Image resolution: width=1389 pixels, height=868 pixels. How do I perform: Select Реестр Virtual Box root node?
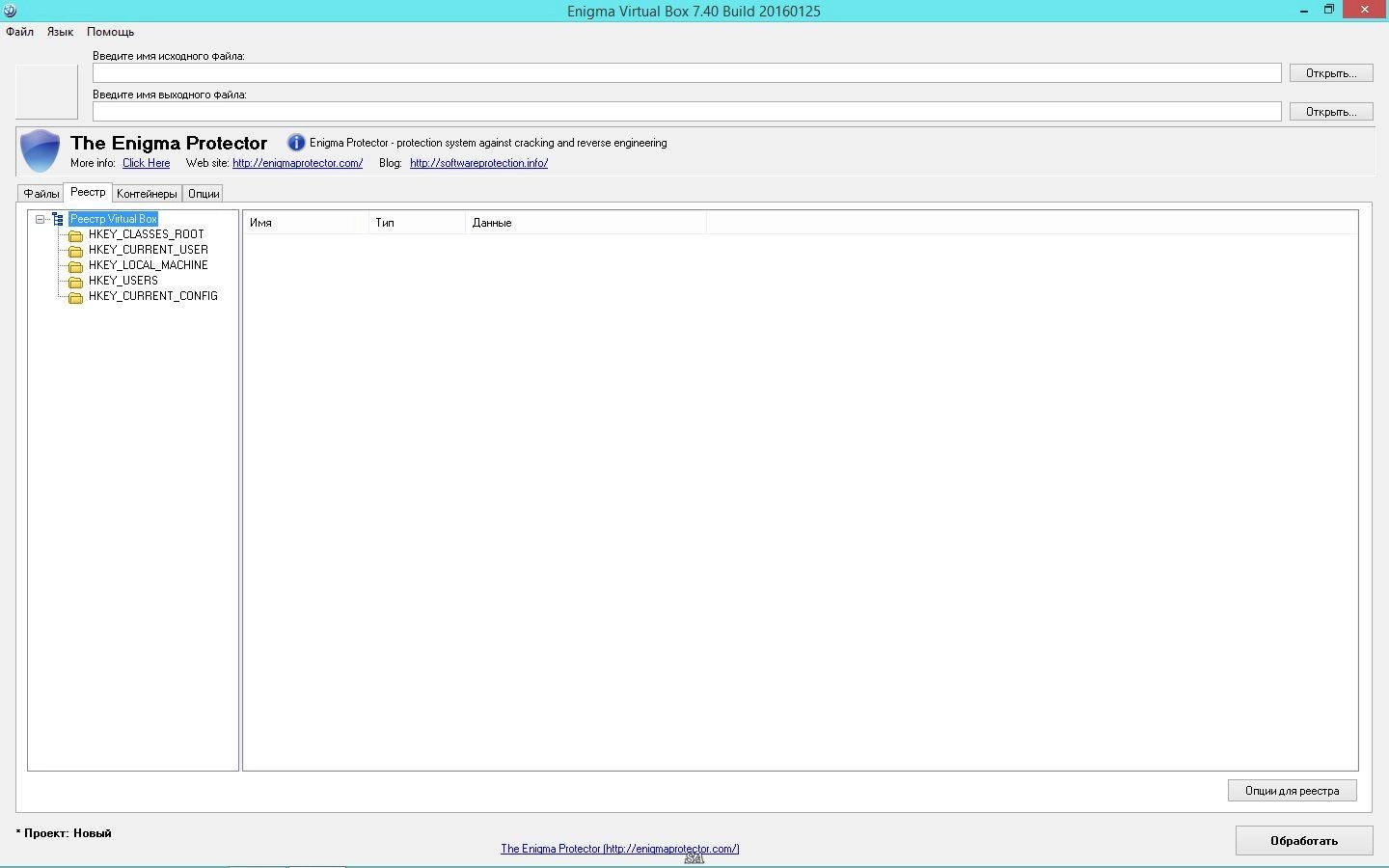point(113,219)
